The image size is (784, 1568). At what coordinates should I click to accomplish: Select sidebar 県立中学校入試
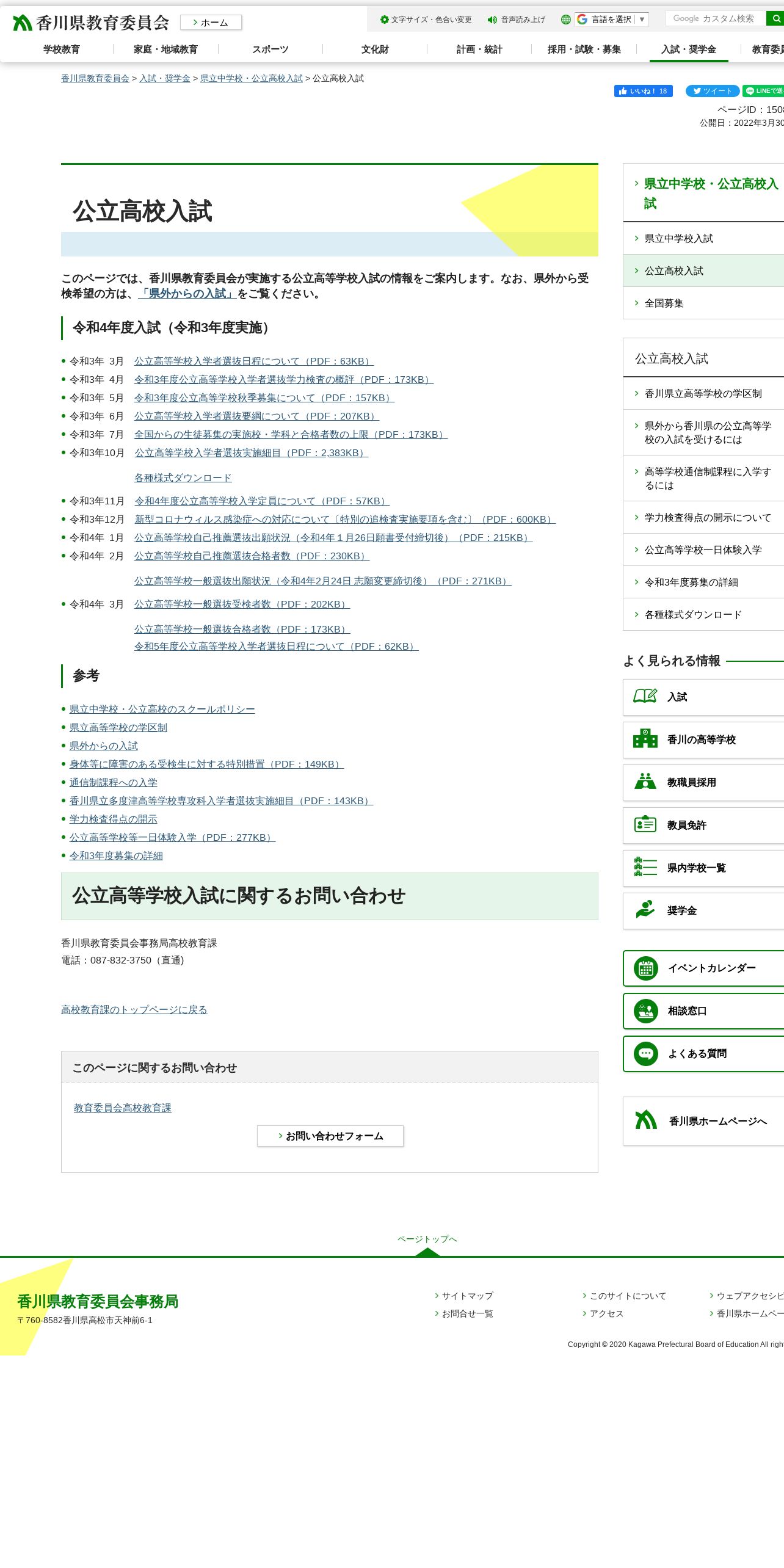tap(703, 238)
